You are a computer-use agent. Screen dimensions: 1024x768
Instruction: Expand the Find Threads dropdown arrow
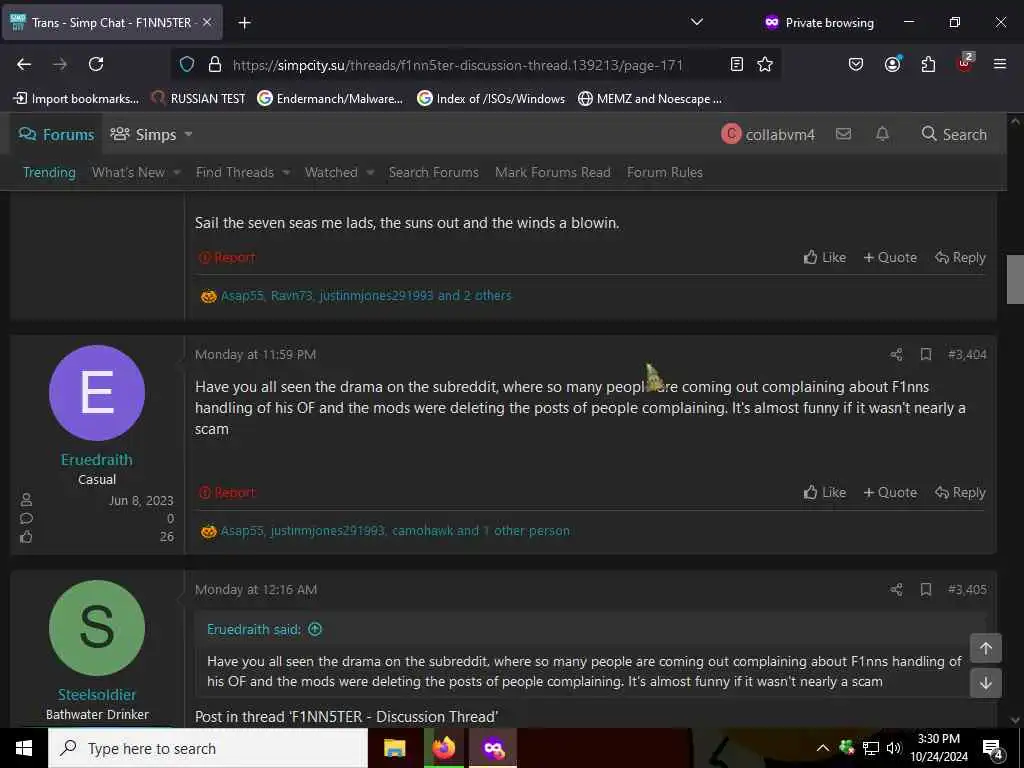click(x=286, y=172)
